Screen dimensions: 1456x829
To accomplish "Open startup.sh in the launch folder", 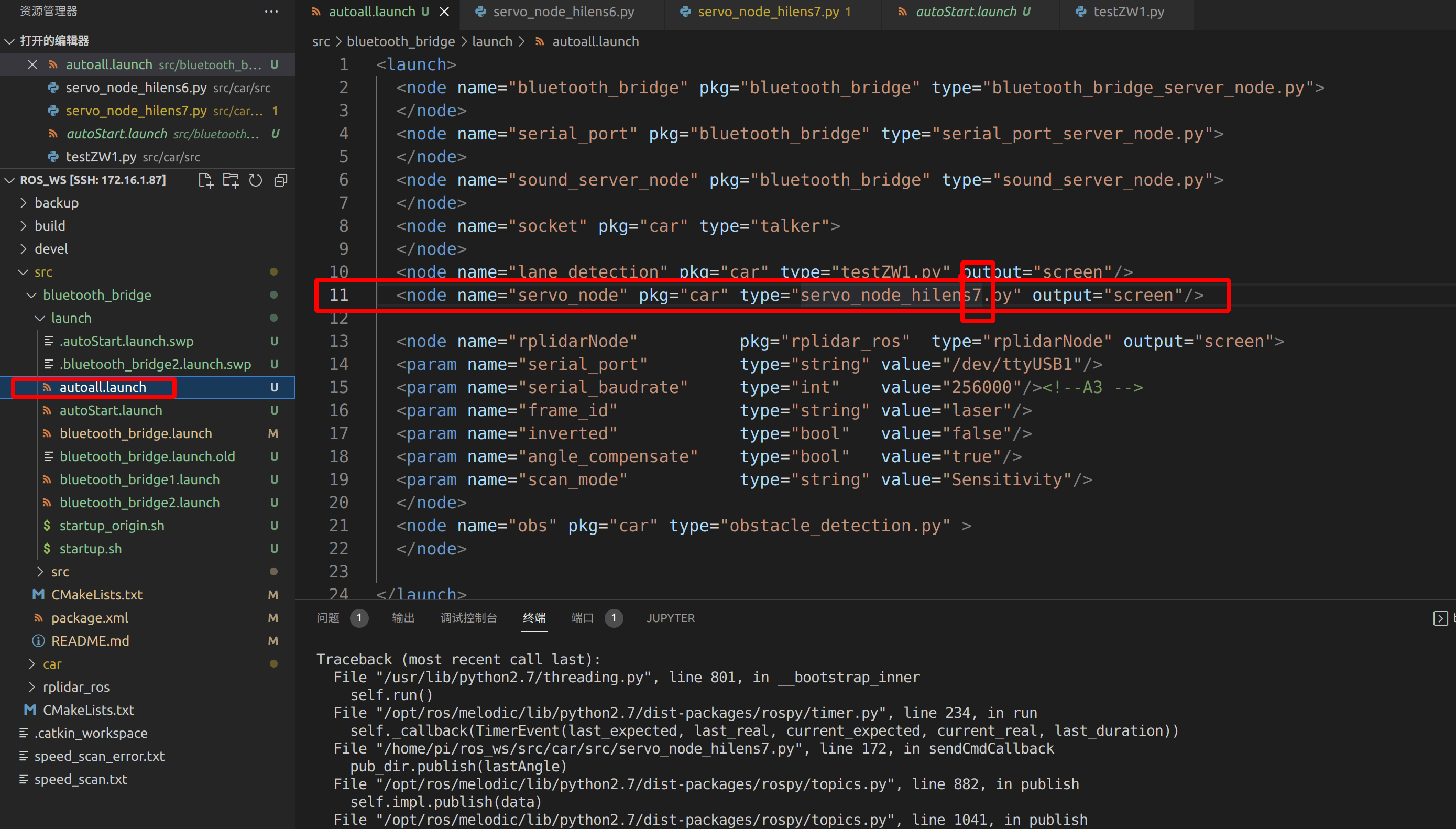I will (x=91, y=549).
